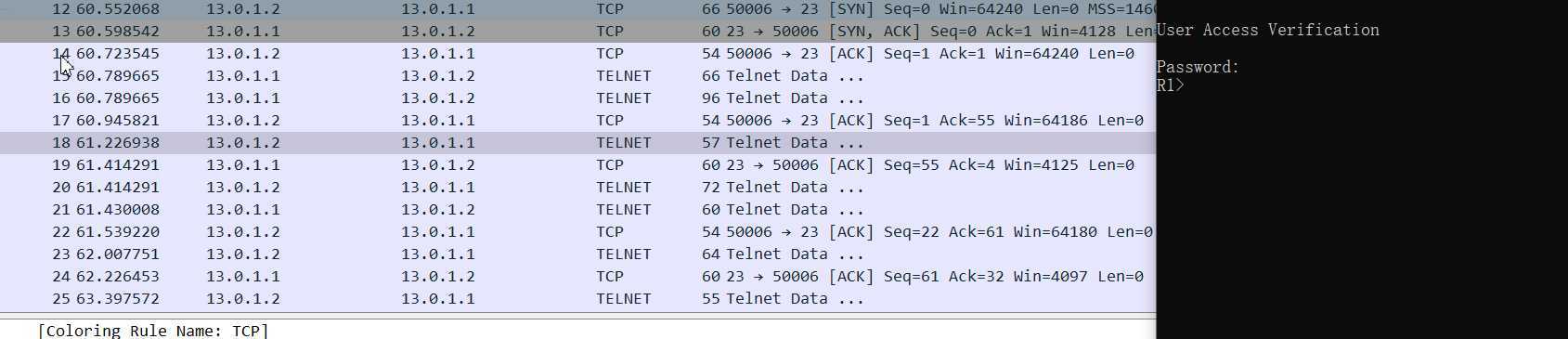The image size is (1568, 339).
Task: Select packet 15 Telnet Data row
Action: [x=577, y=75]
